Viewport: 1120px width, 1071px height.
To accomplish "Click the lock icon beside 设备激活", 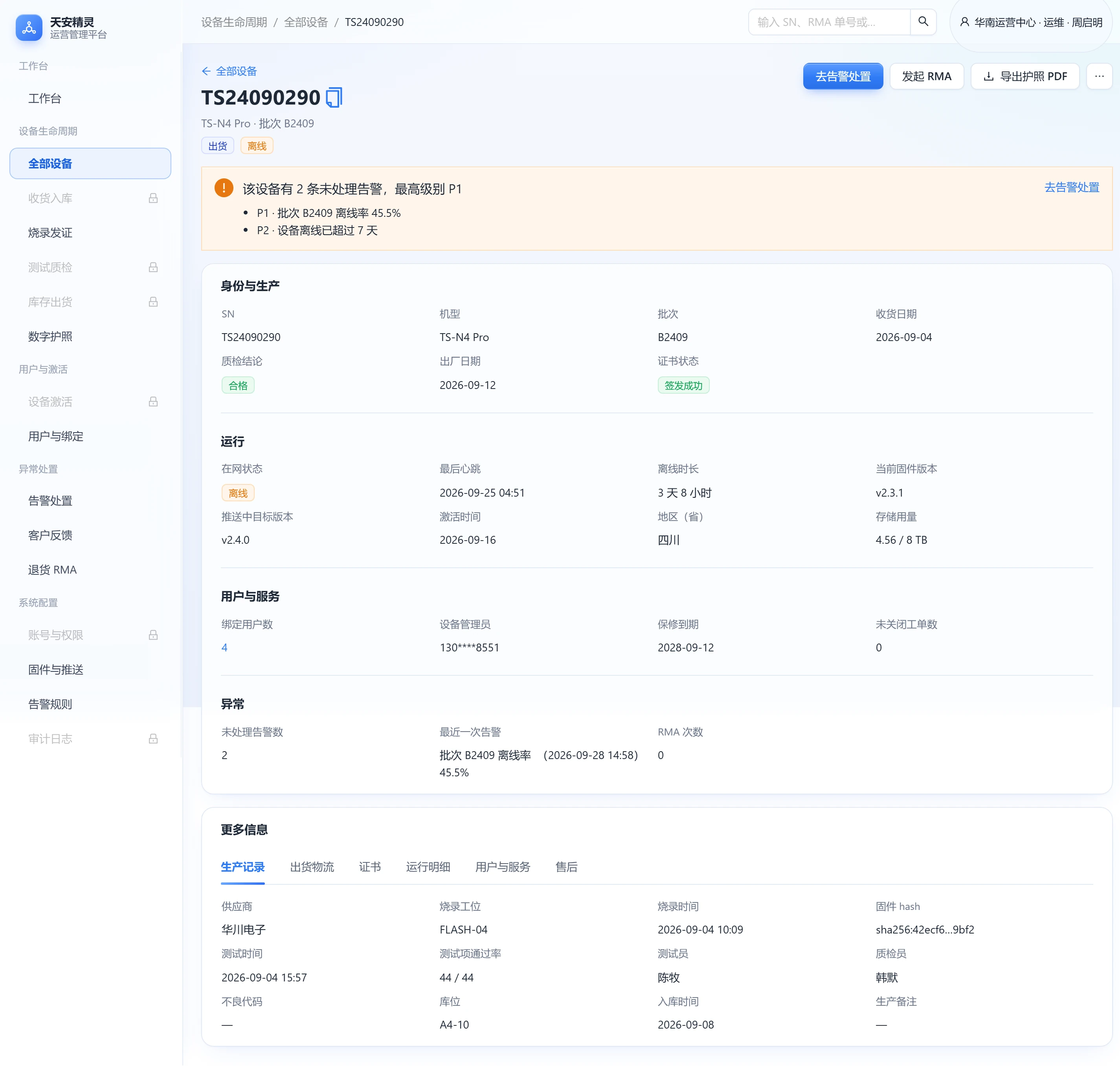I will click(153, 402).
